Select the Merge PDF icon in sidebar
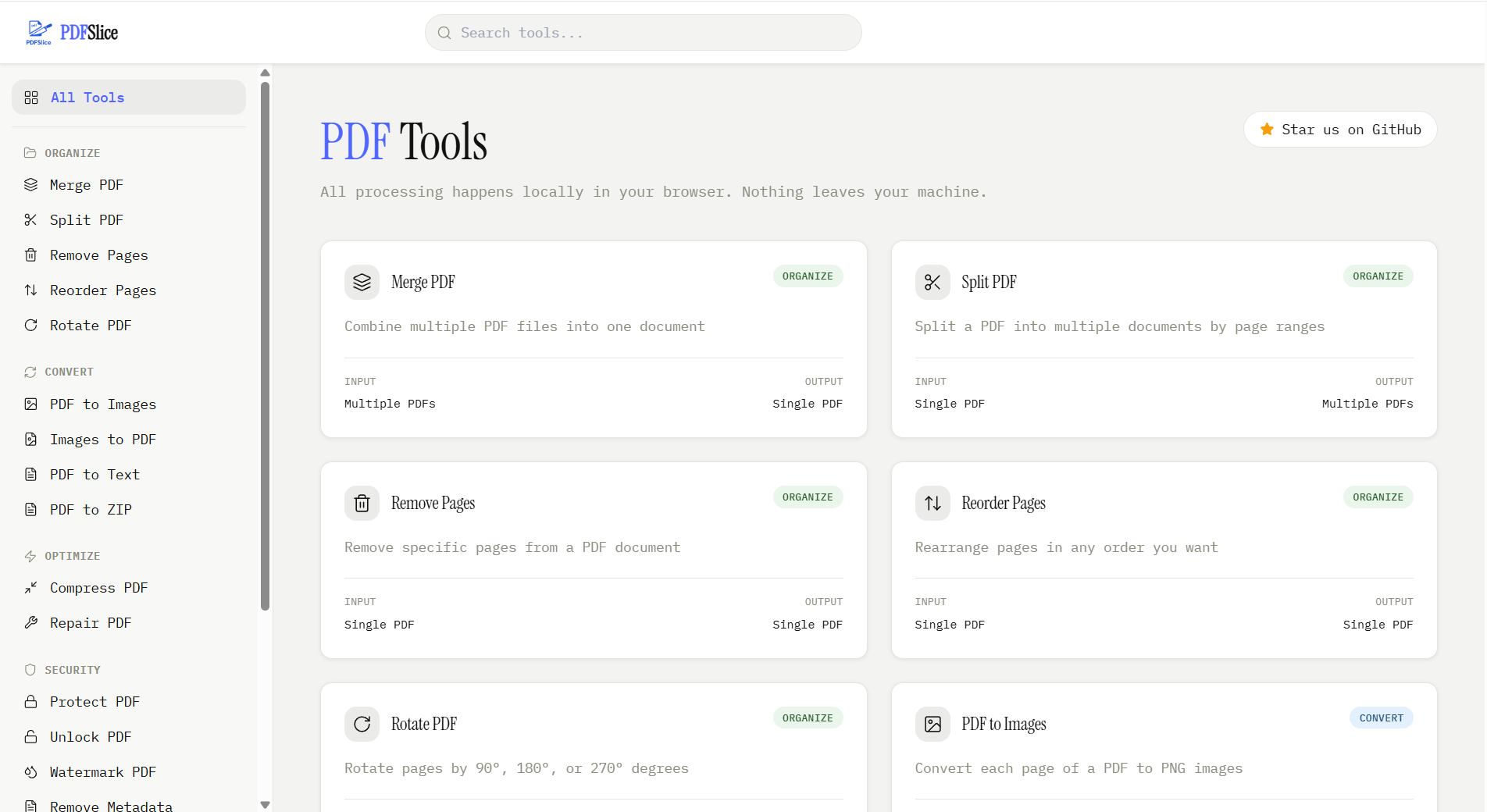1487x812 pixels. pos(31,184)
